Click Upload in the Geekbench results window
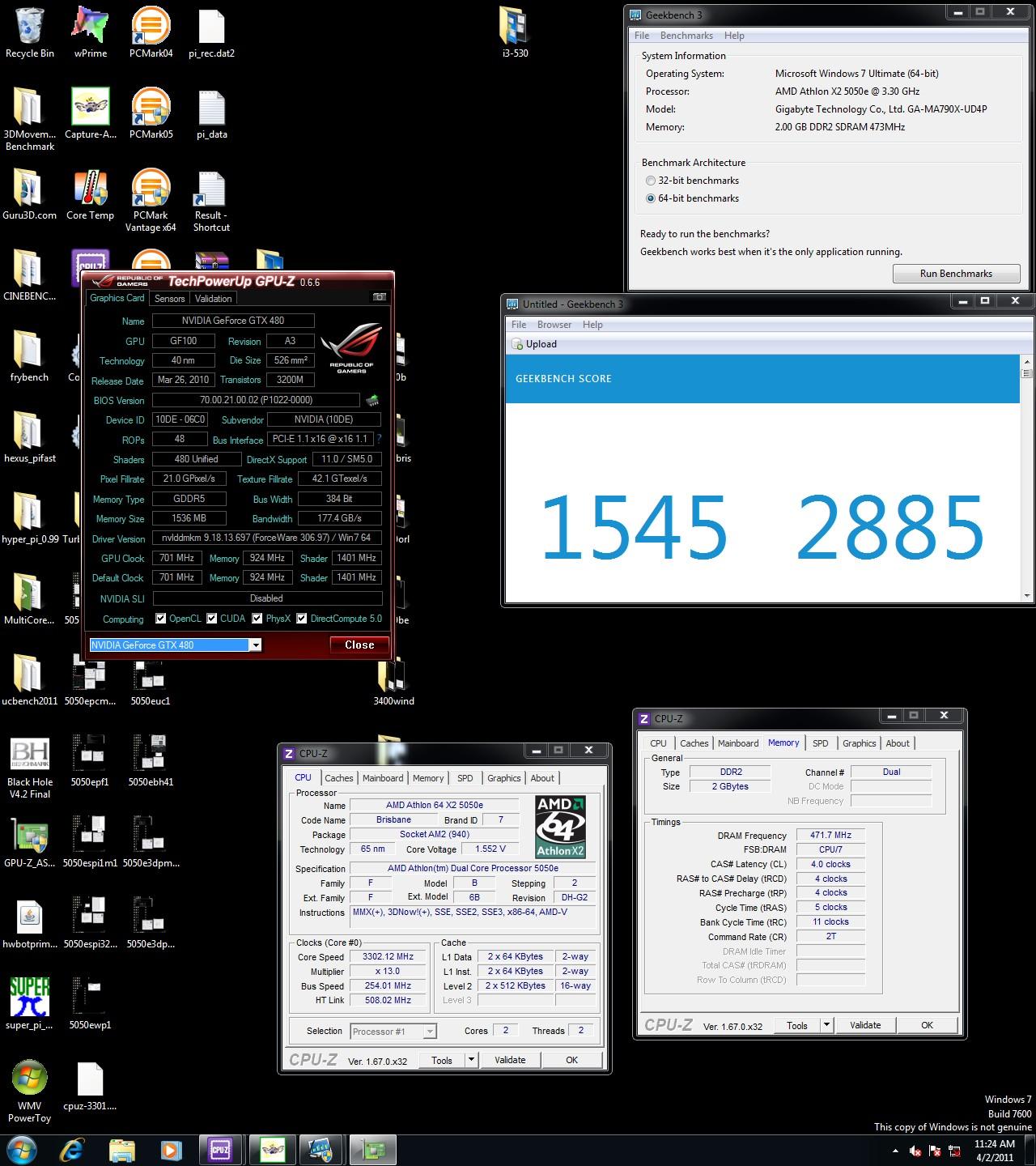The height and width of the screenshot is (1166, 1036). (x=534, y=344)
